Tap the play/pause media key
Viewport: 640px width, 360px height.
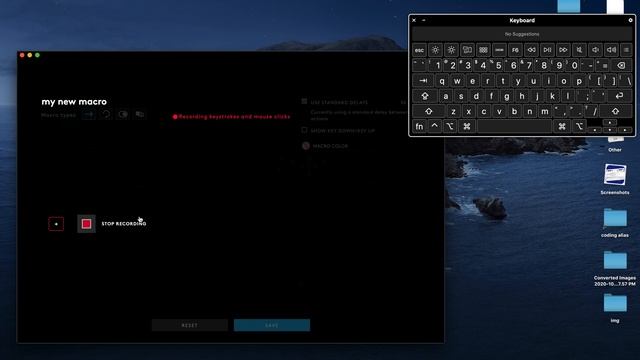(x=547, y=50)
